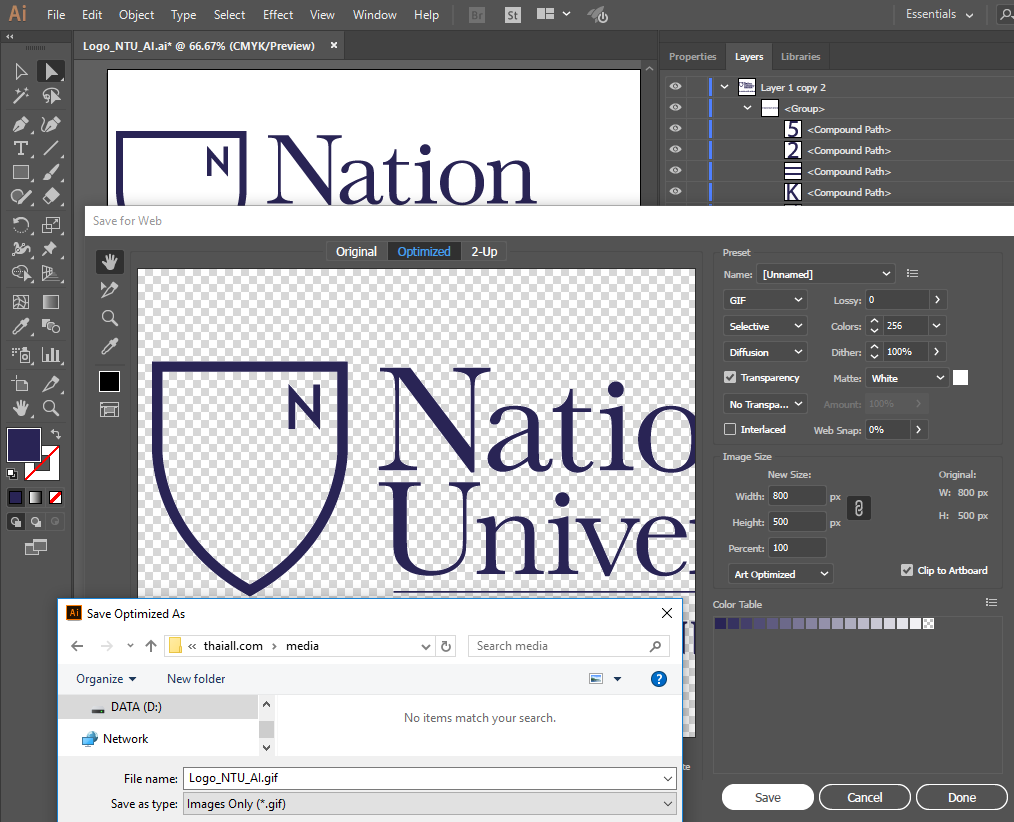This screenshot has height=822, width=1014.
Task: Expand the Save as type dropdown
Action: [x=428, y=804]
